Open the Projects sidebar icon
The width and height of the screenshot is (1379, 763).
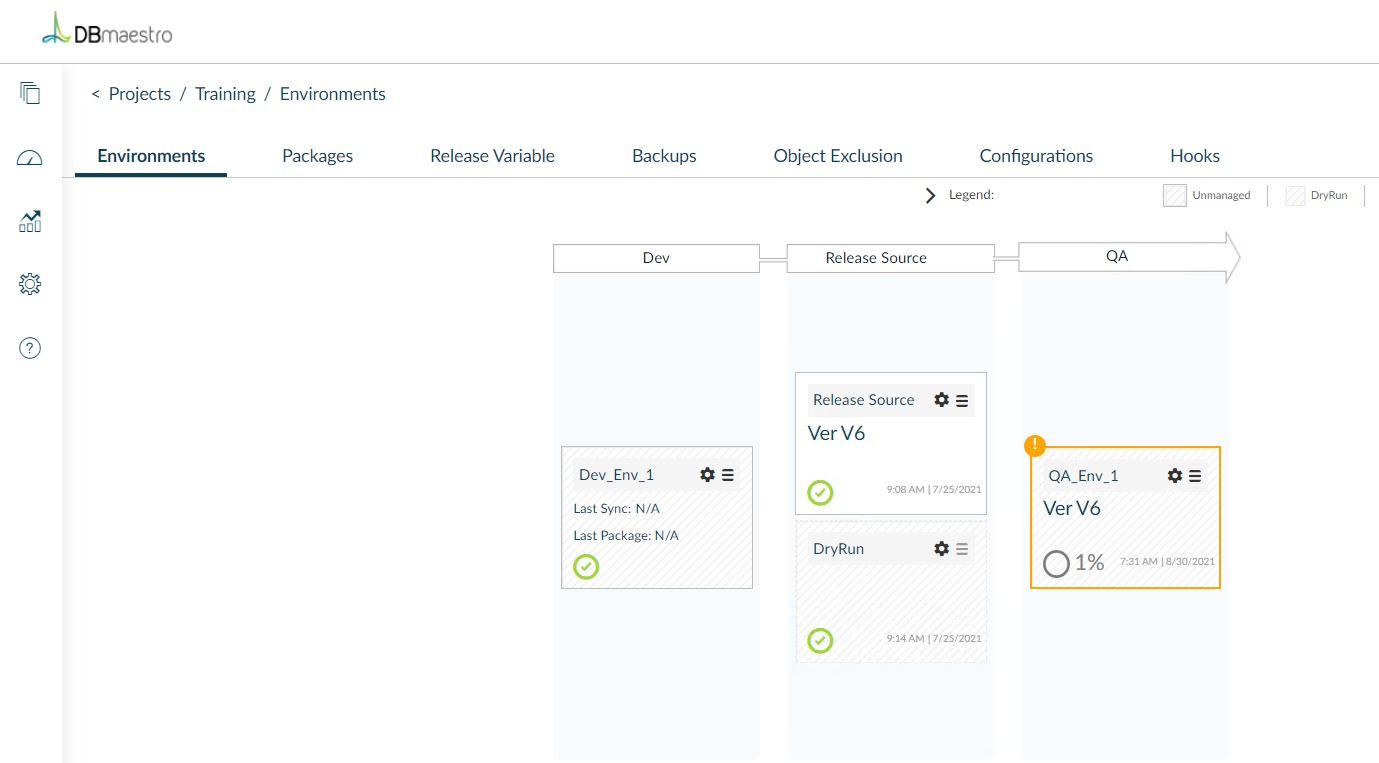tap(30, 92)
